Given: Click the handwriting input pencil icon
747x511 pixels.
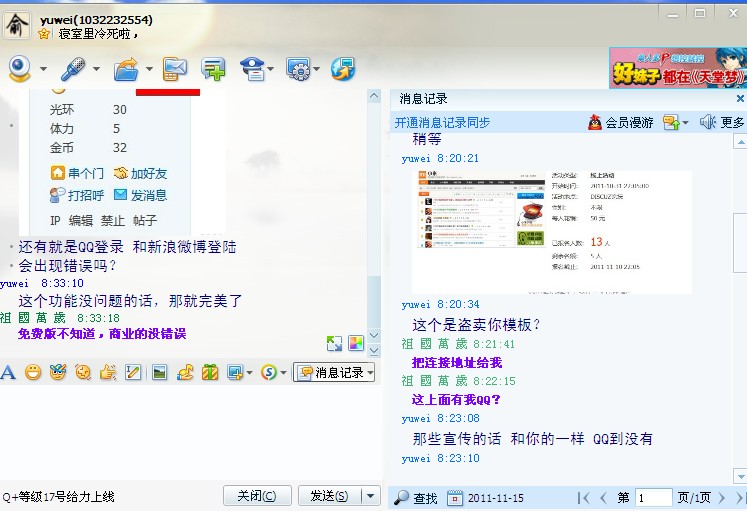Looking at the screenshot, I should coord(133,372).
